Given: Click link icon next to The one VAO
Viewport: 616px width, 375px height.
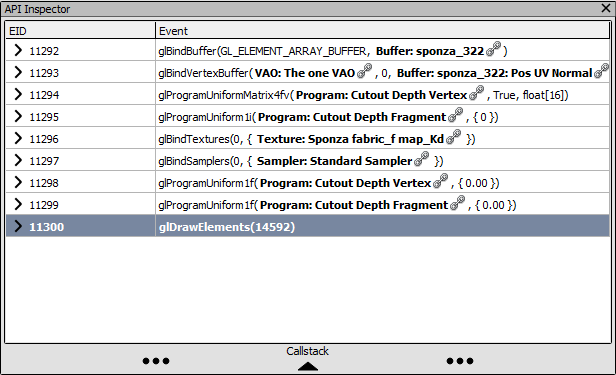Looking at the screenshot, I should click(x=364, y=71).
